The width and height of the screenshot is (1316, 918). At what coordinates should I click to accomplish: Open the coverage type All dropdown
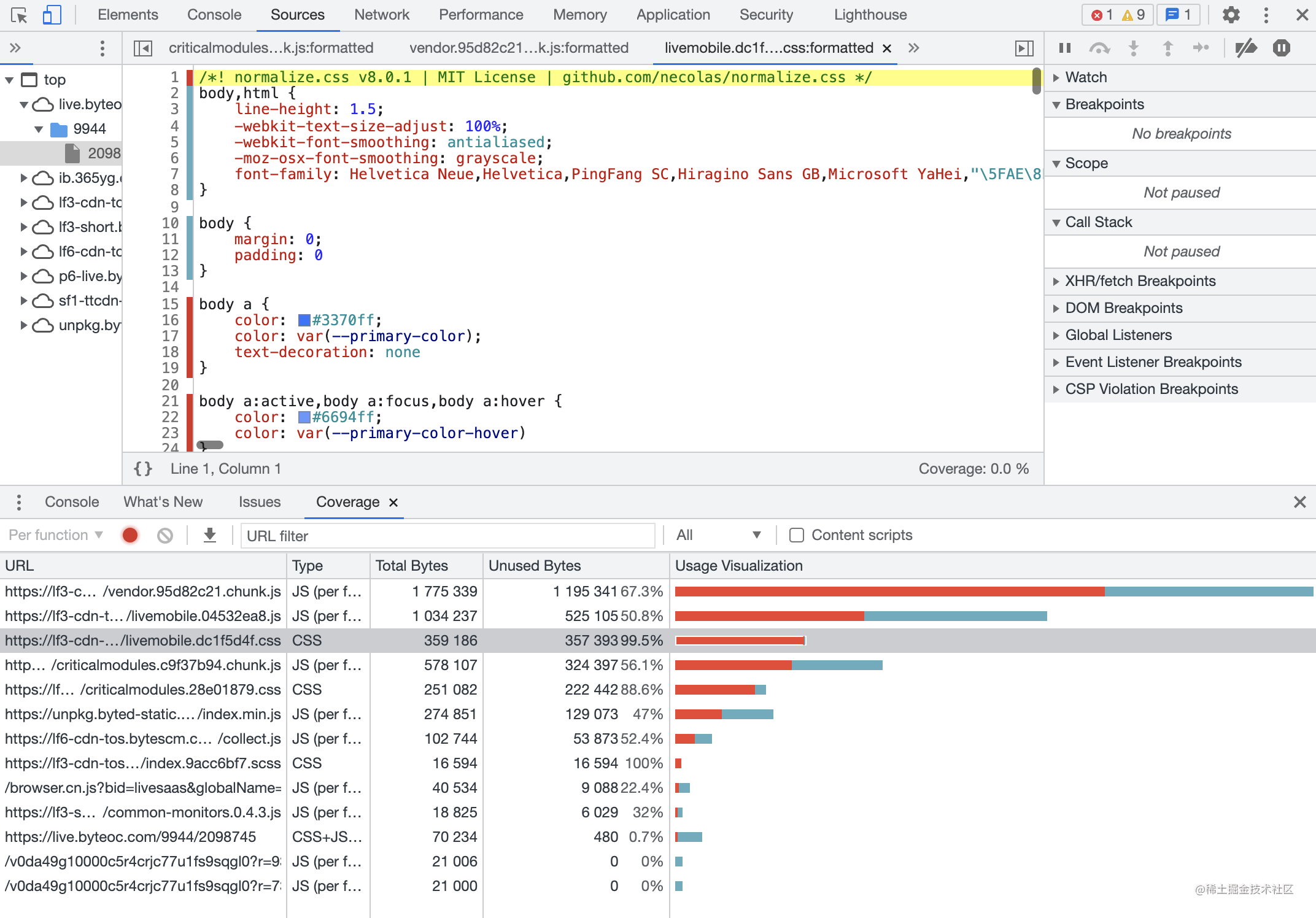718,535
